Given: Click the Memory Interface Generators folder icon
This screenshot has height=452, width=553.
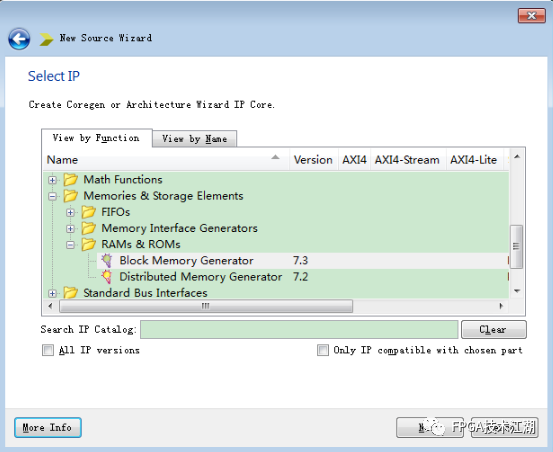Looking at the screenshot, I should tap(89, 228).
